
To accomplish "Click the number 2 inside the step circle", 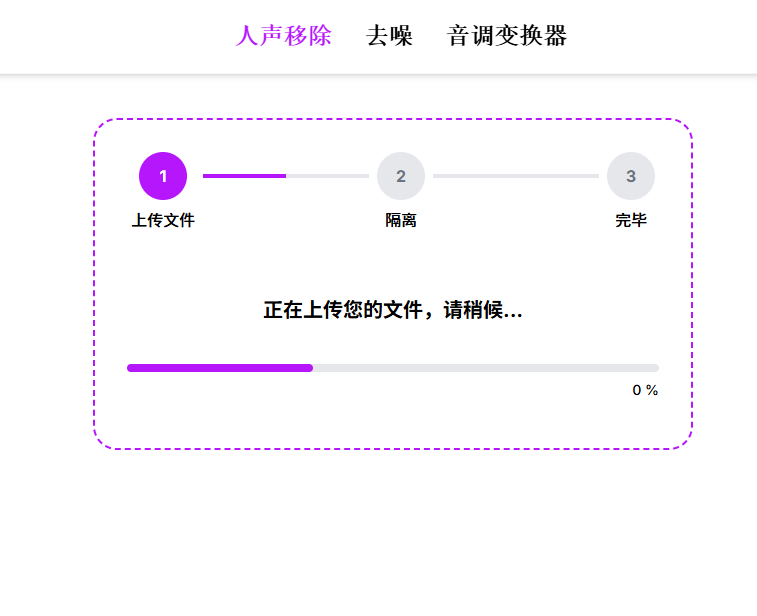I will point(401,176).
